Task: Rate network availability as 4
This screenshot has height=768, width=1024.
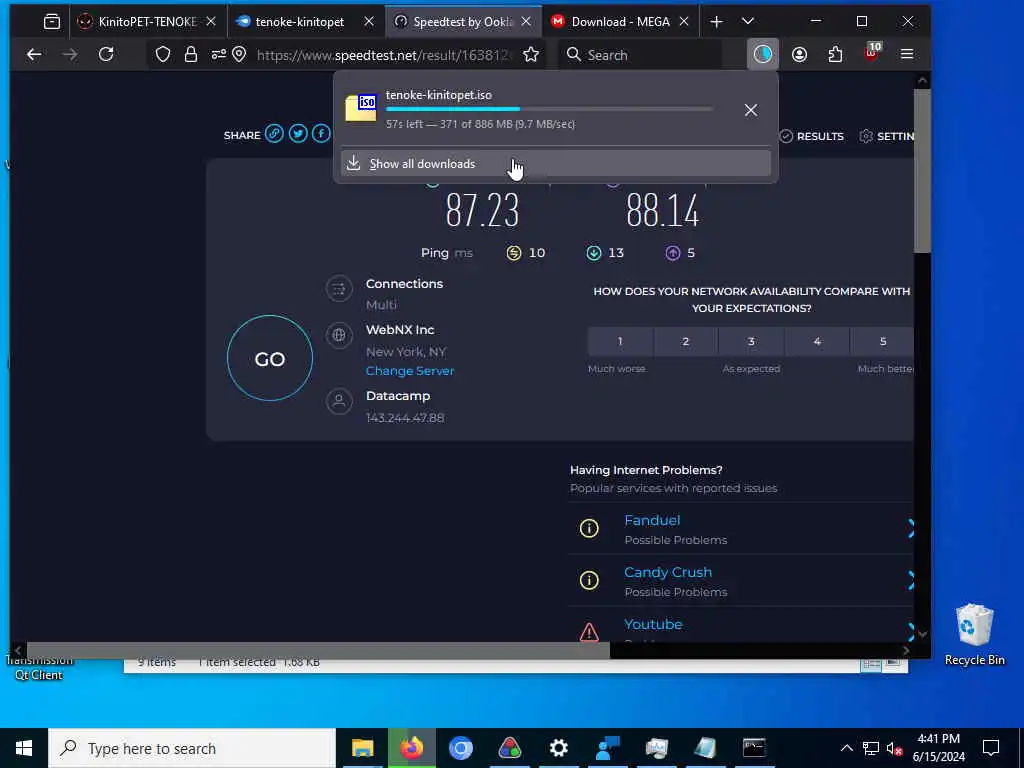Action: (x=817, y=342)
